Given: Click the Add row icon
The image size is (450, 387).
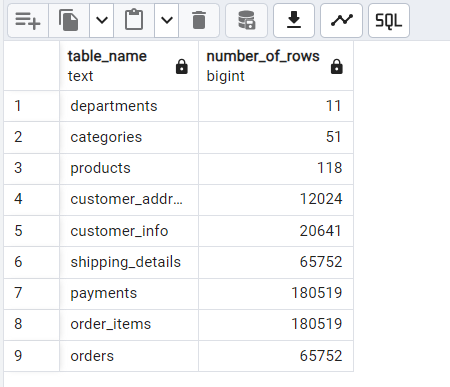Looking at the screenshot, I should (x=28, y=21).
